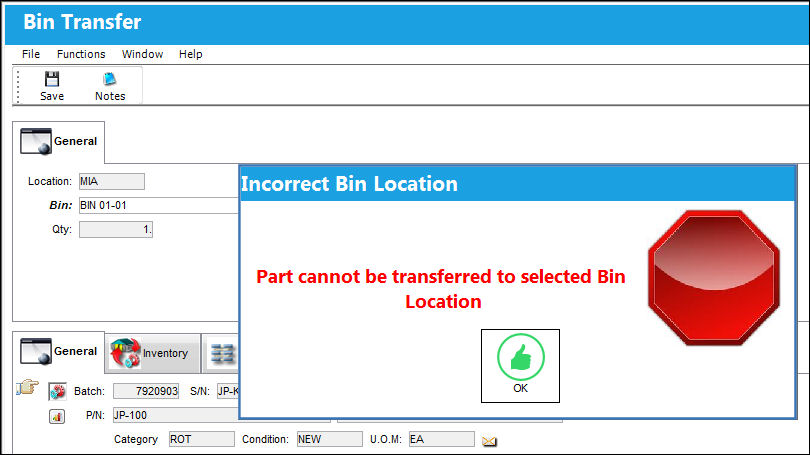The width and height of the screenshot is (810, 455).
Task: Open the Notes toolbar icon
Action: click(x=110, y=86)
